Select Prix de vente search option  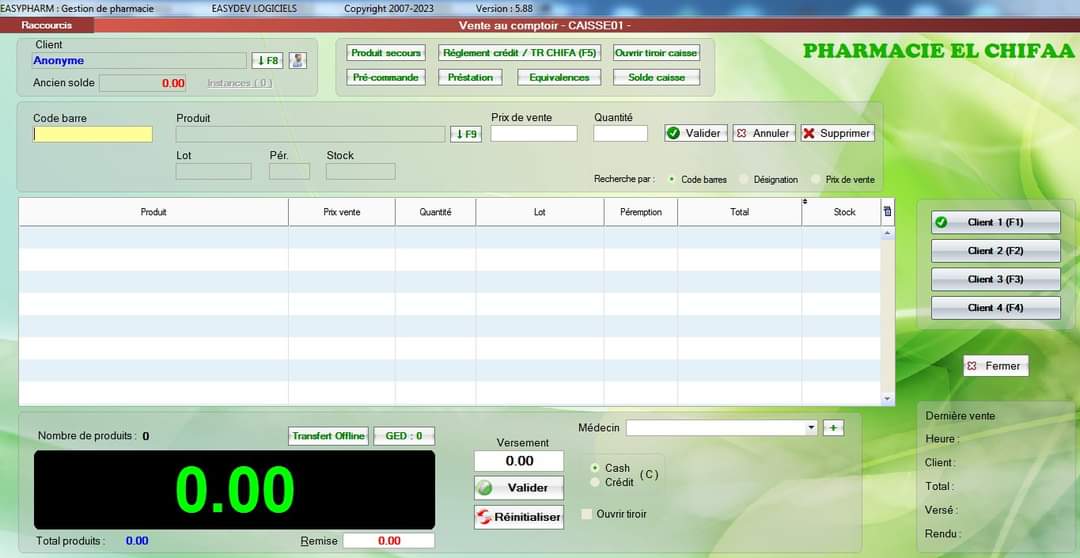coord(816,179)
